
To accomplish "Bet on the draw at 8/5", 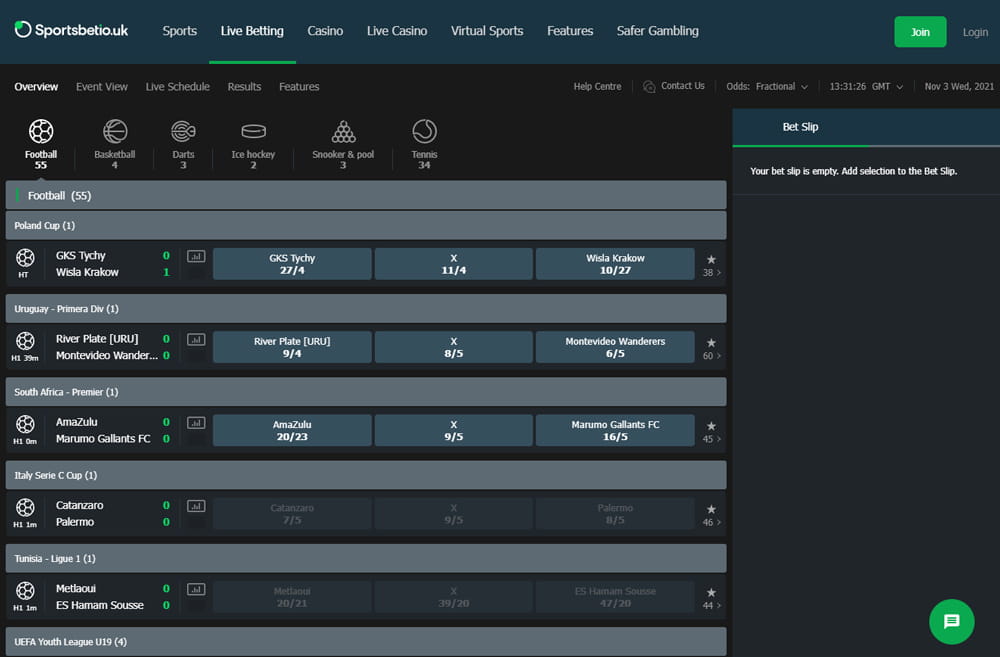I will [453, 347].
